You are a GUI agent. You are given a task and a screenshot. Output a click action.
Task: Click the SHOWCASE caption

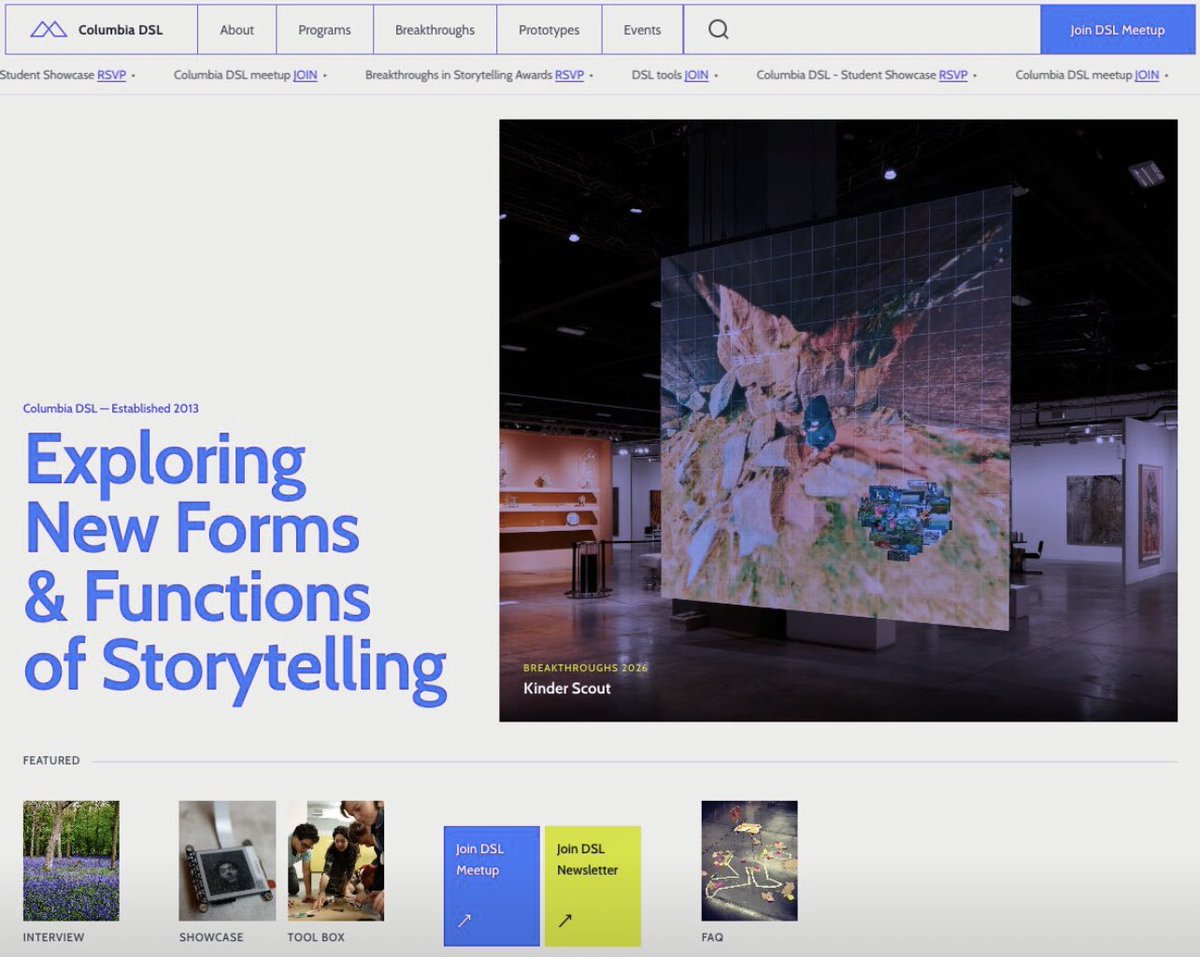click(211, 938)
